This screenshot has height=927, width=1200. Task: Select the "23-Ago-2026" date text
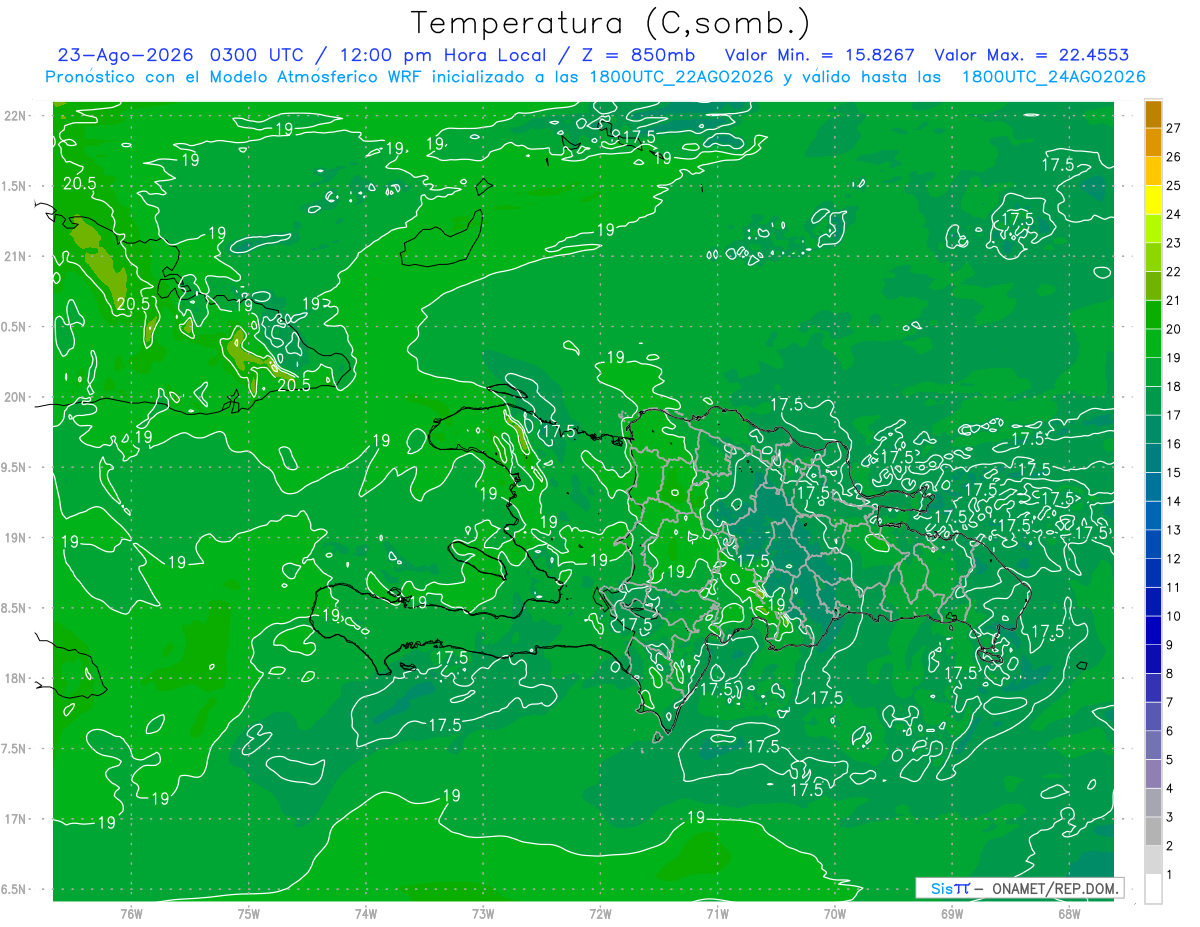click(125, 55)
